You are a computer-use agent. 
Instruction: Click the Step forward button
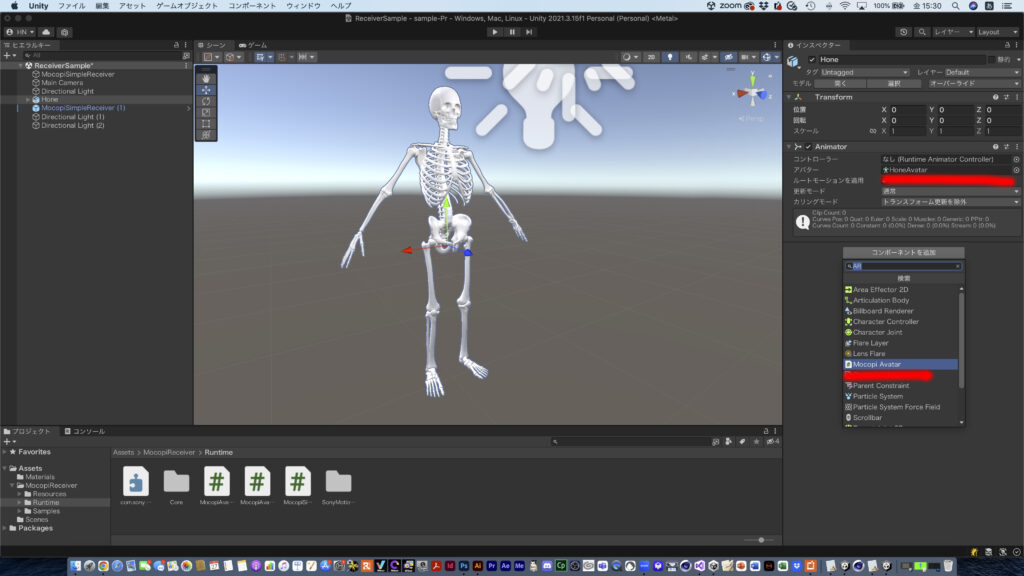coord(529,32)
